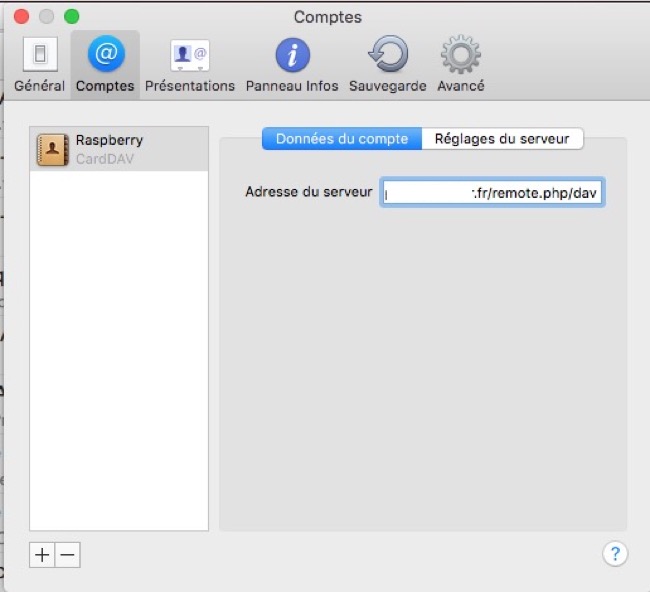Viewport: 650px width, 592px height.
Task: Click the Comptes window title bar text
Action: pyautogui.click(x=327, y=17)
